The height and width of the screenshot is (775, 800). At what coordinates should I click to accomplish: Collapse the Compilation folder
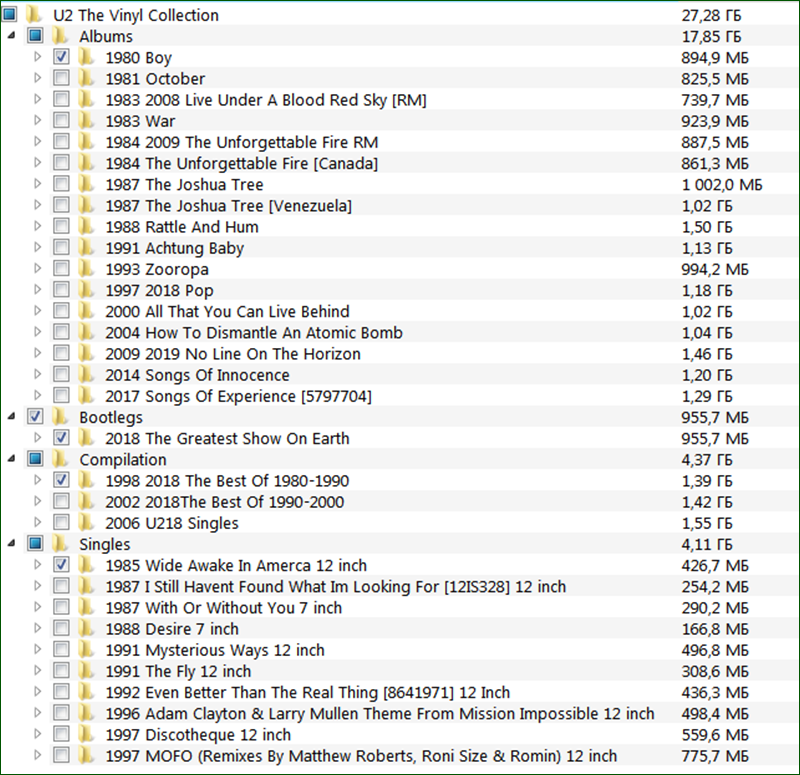coord(11,459)
